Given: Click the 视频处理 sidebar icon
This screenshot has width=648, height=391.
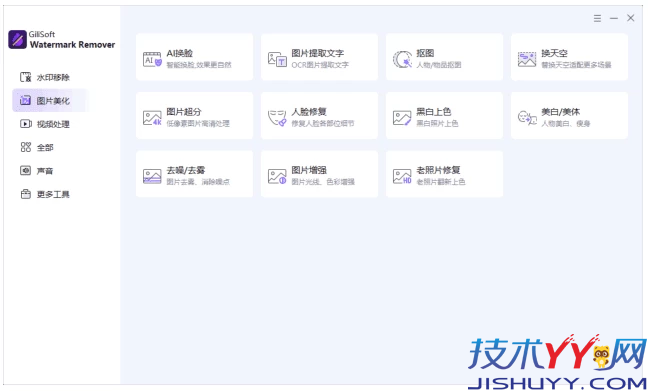Looking at the screenshot, I should (26, 124).
